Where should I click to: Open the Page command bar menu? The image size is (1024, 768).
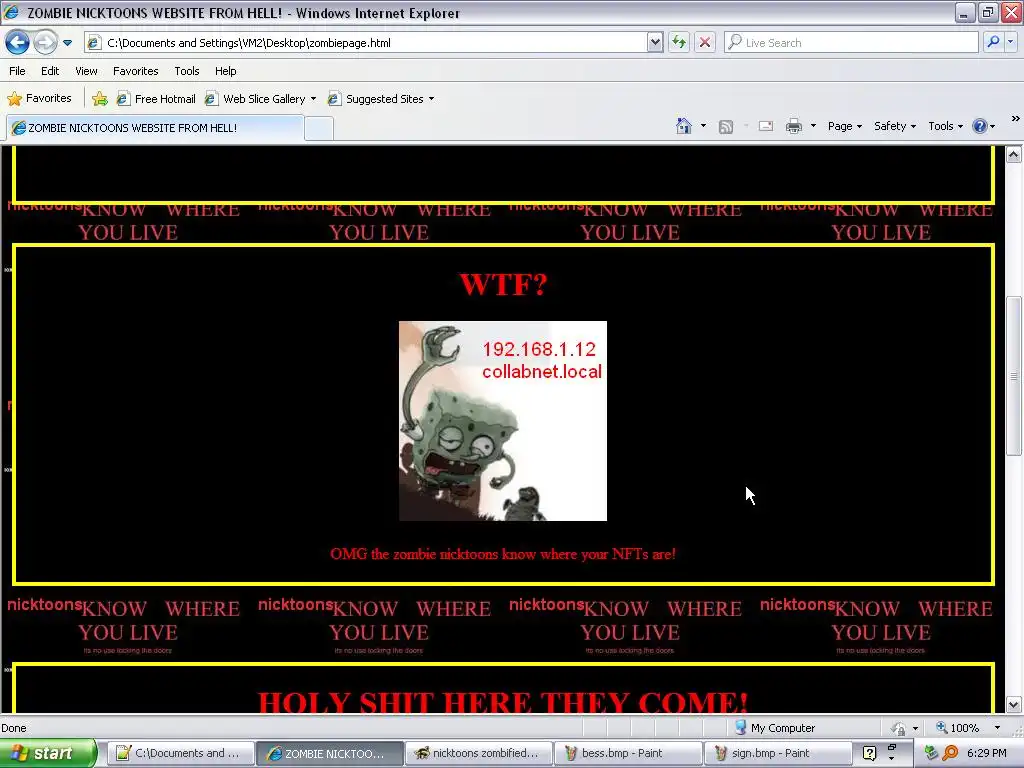[844, 126]
